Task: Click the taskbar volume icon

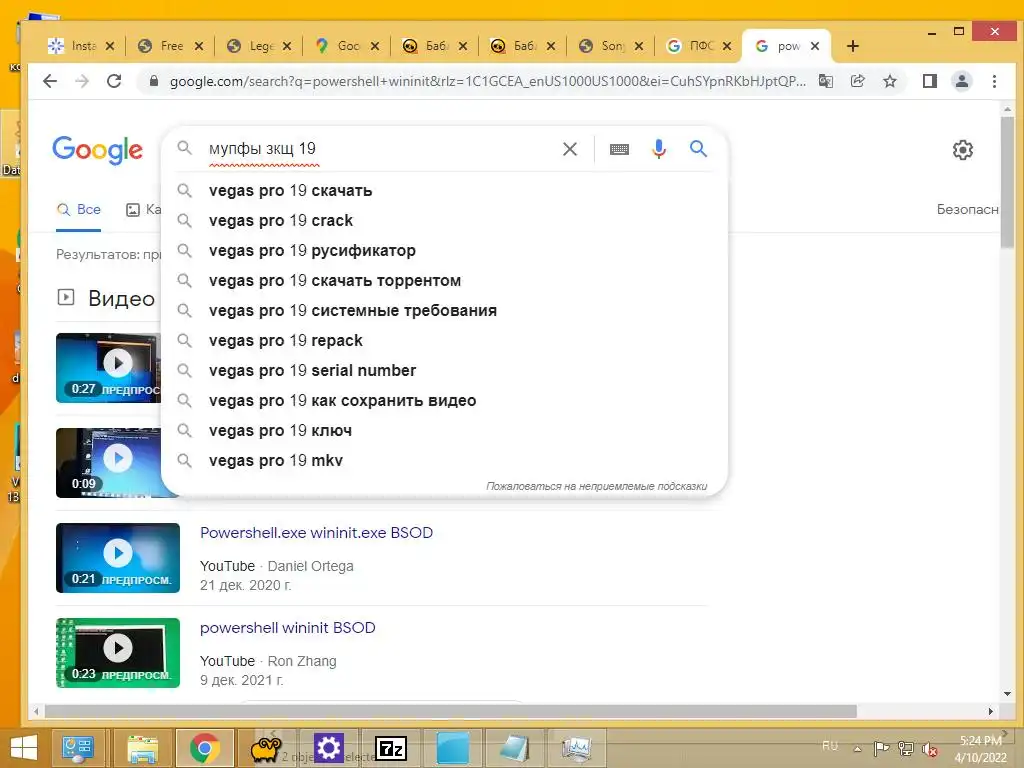Action: point(929,749)
